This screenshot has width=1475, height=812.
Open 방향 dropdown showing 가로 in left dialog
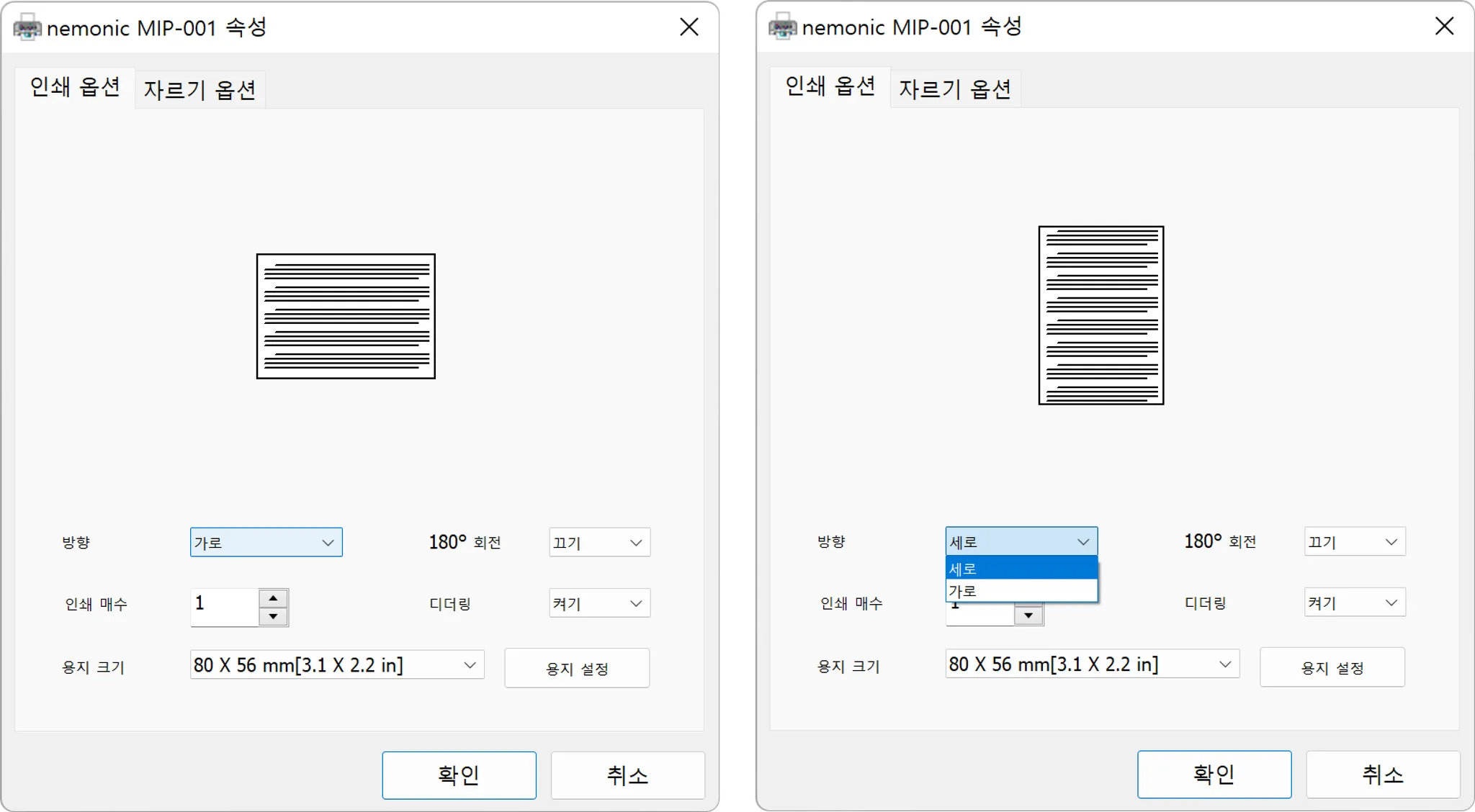pyautogui.click(x=266, y=543)
